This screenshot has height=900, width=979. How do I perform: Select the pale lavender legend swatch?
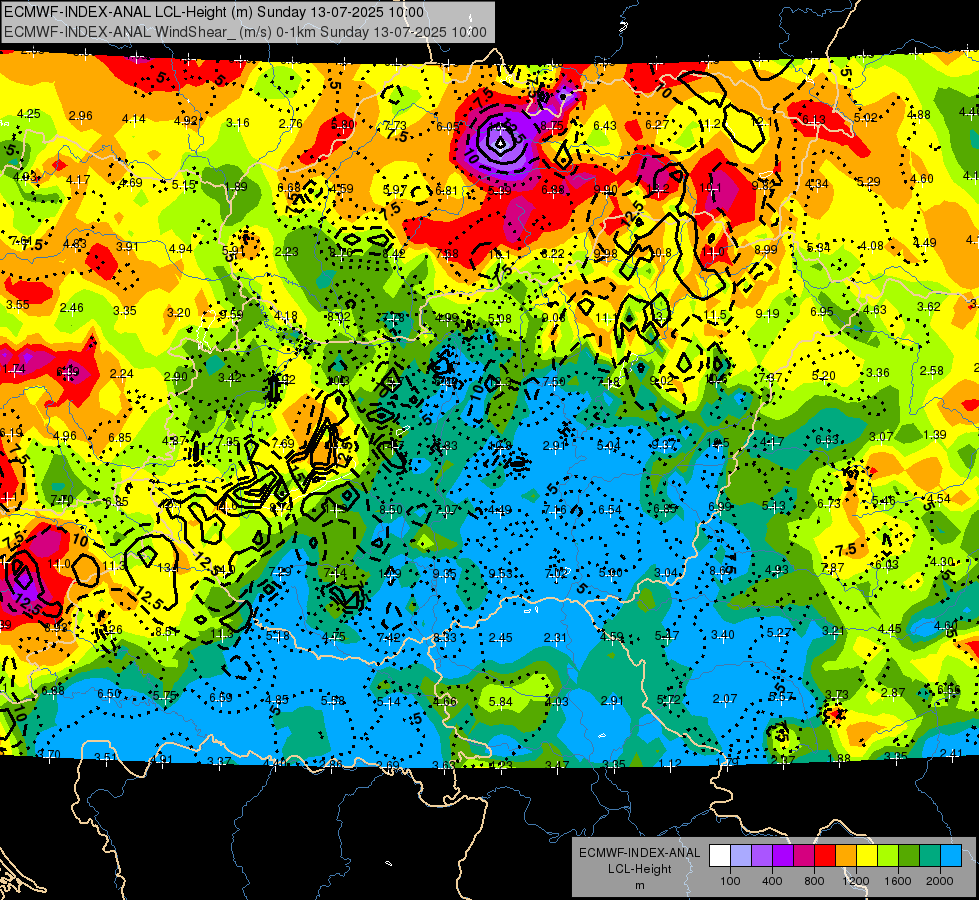[741, 856]
